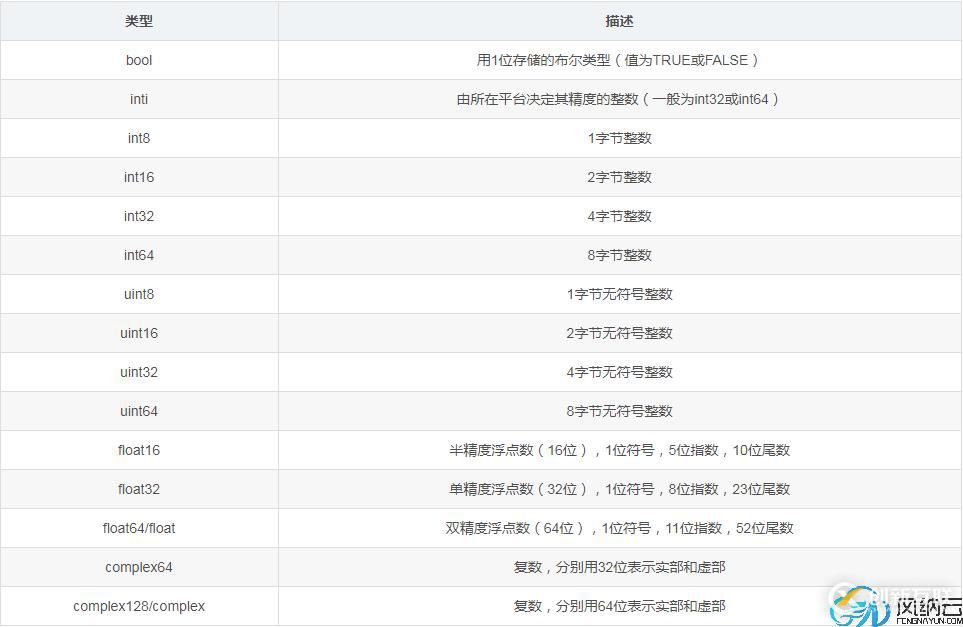Screen dimensions: 963x627
Task: Select the float32 type cell
Action: pyautogui.click(x=139, y=489)
